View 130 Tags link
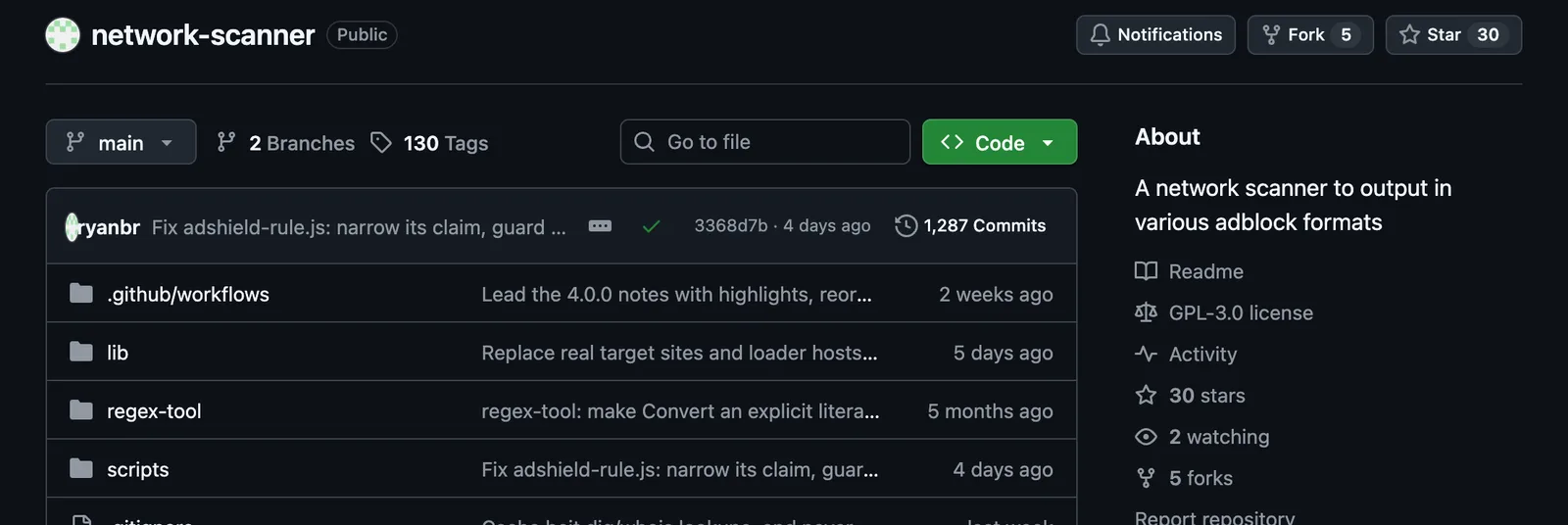The image size is (1568, 525). 446,143
